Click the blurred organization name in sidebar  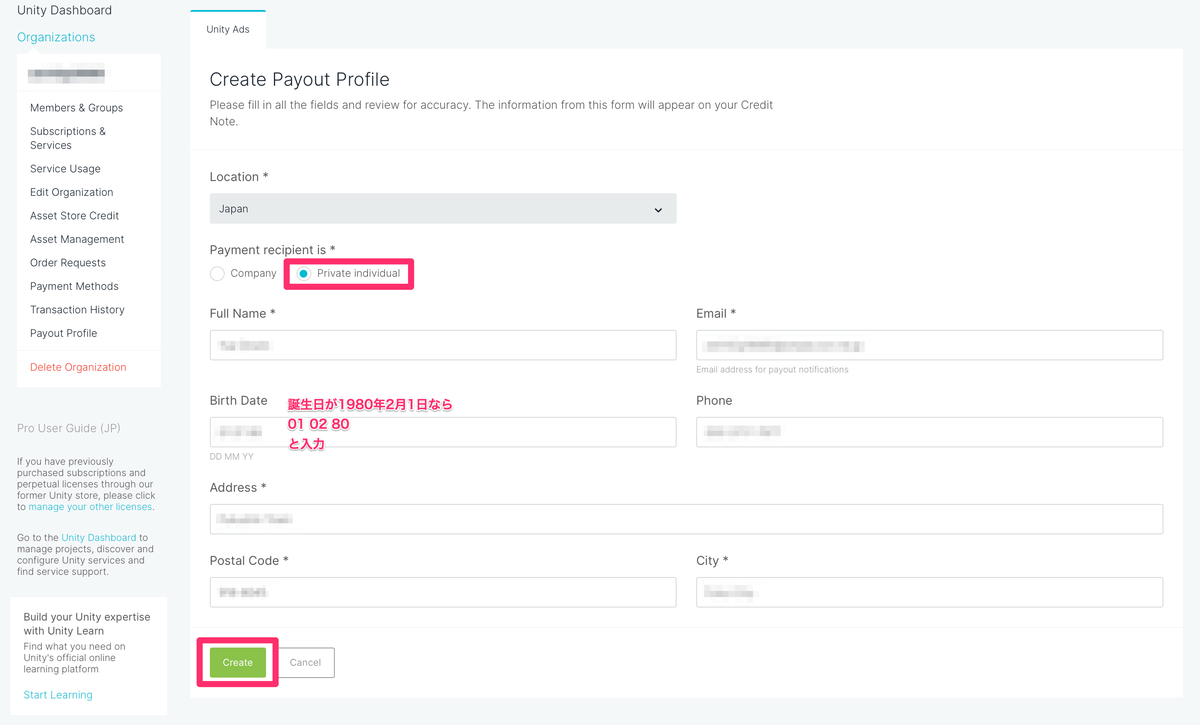pos(66,73)
